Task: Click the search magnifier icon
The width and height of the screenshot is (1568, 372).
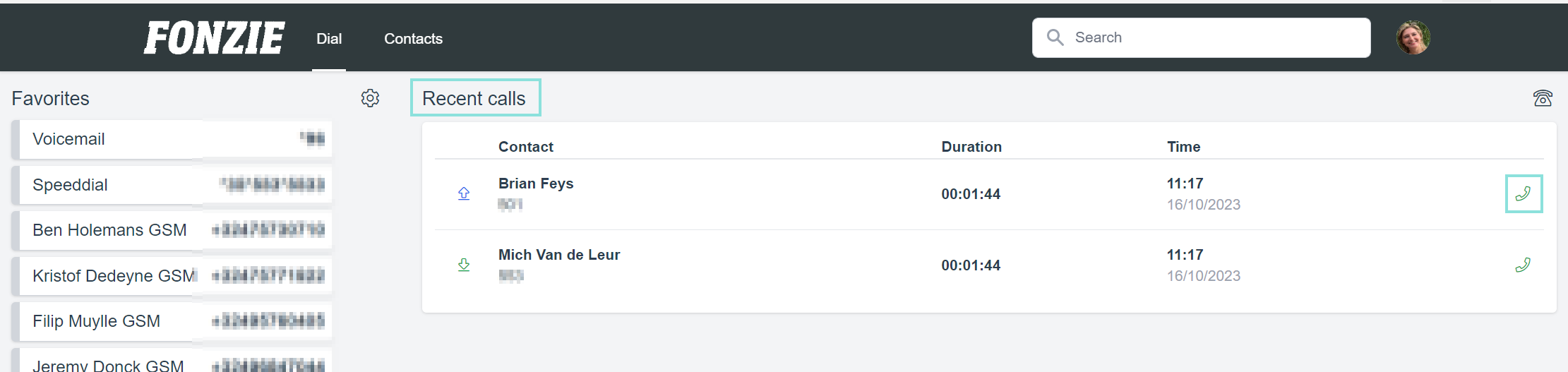Action: tap(1055, 37)
